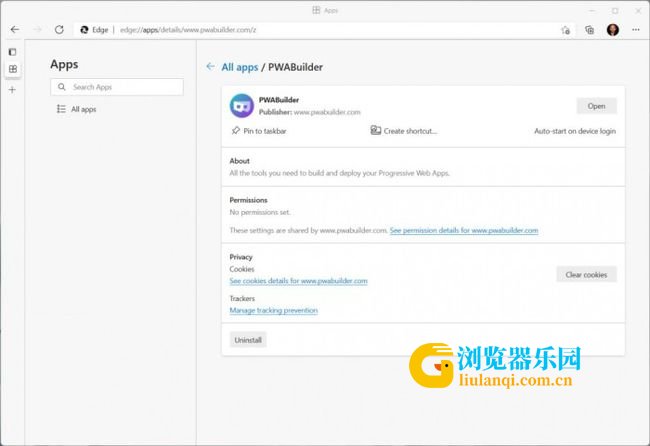Click the pin icon next to Pin to taskbar
Image resolution: width=650 pixels, height=446 pixels.
pos(235,131)
